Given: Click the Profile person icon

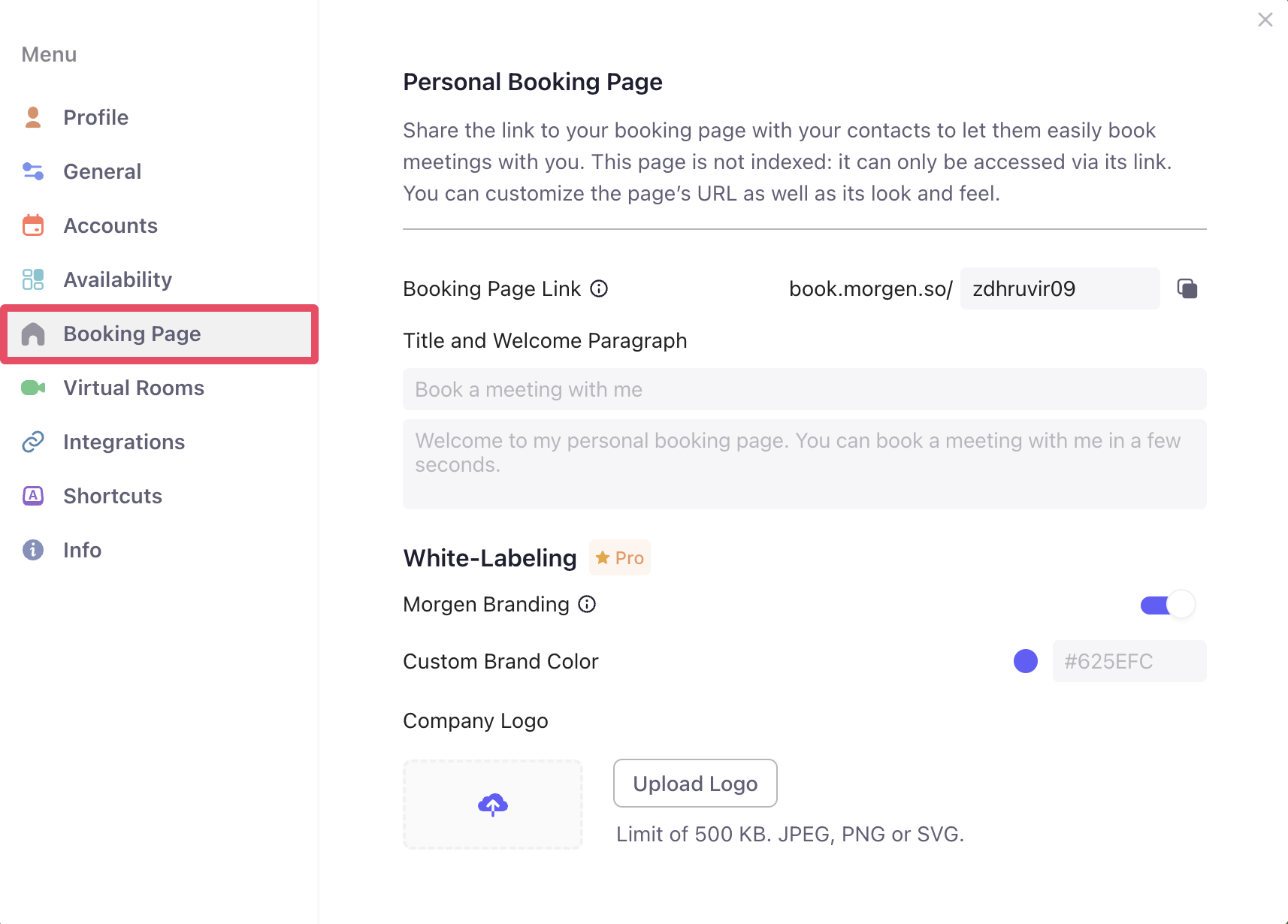Looking at the screenshot, I should 33,117.
